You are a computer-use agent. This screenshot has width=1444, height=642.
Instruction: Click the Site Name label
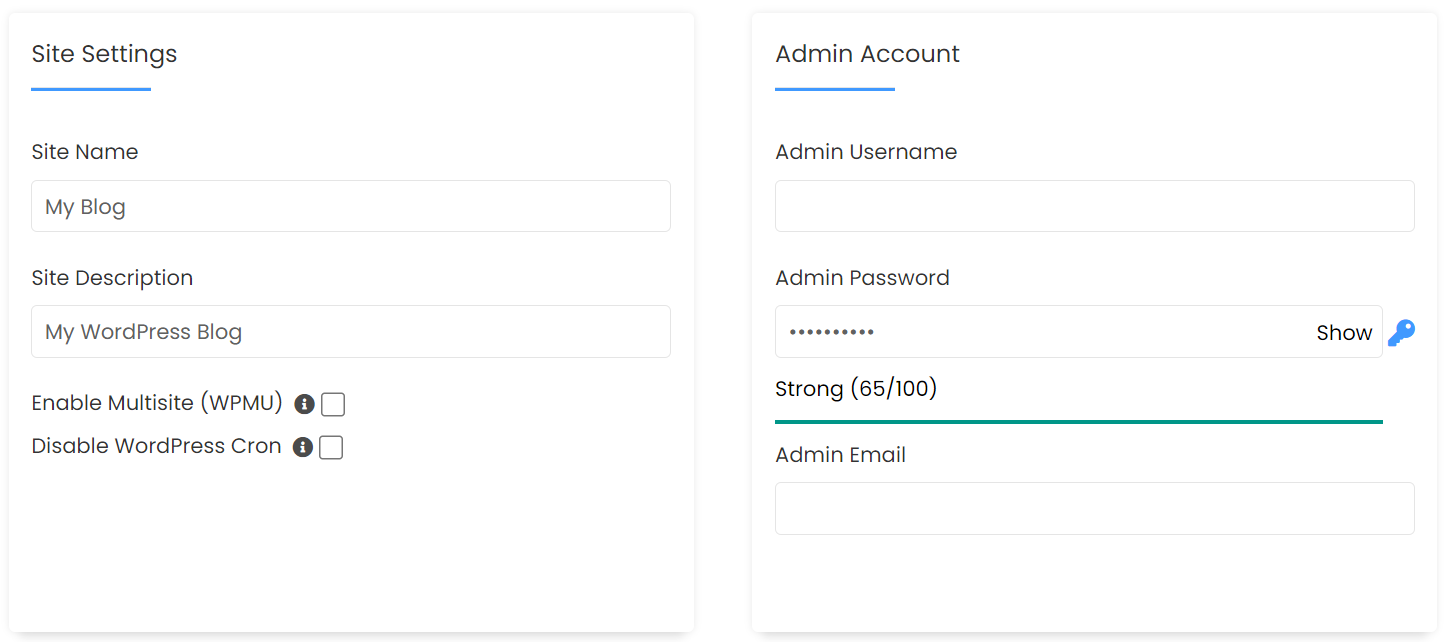pos(85,152)
